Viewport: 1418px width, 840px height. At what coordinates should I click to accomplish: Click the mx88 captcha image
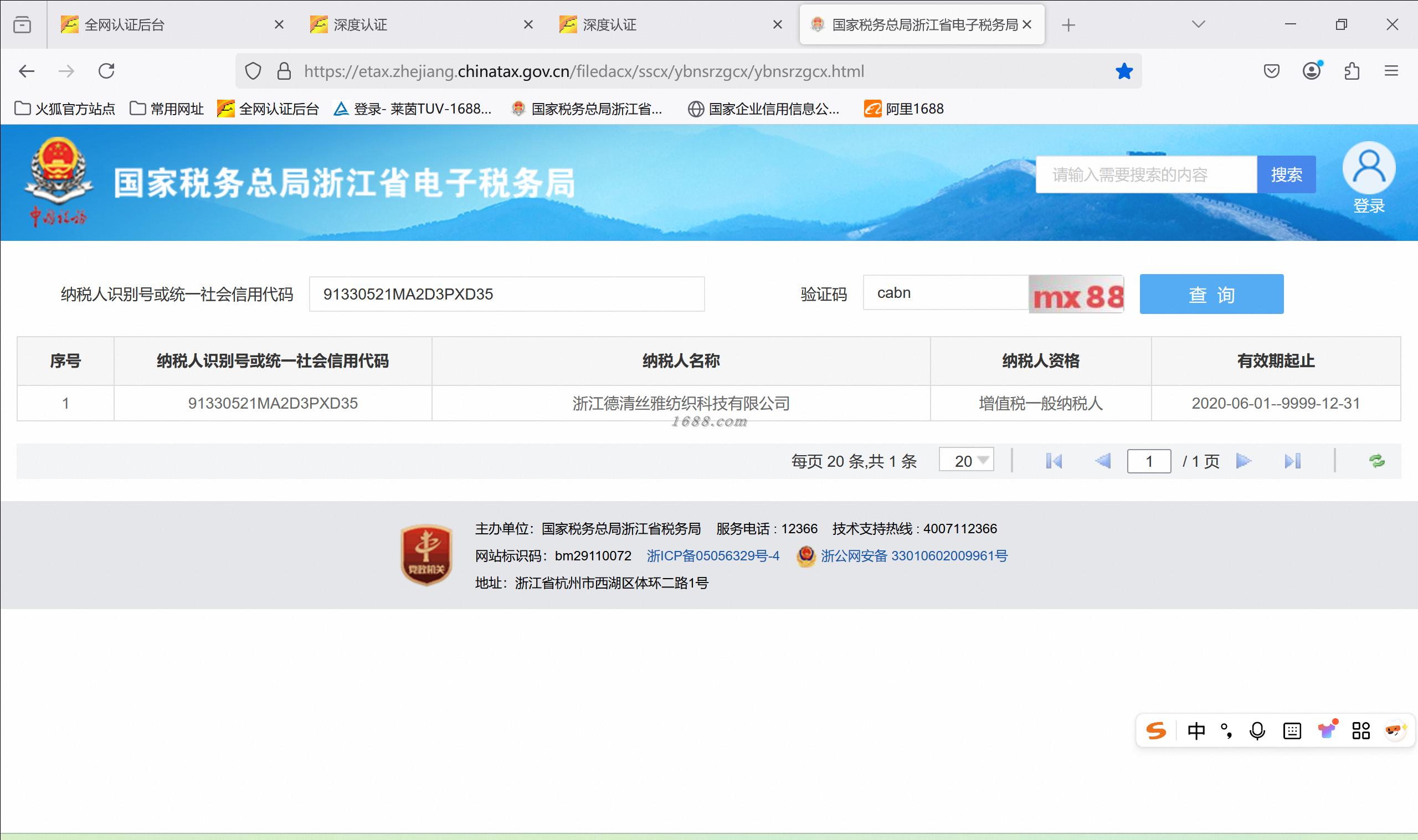(x=1076, y=295)
